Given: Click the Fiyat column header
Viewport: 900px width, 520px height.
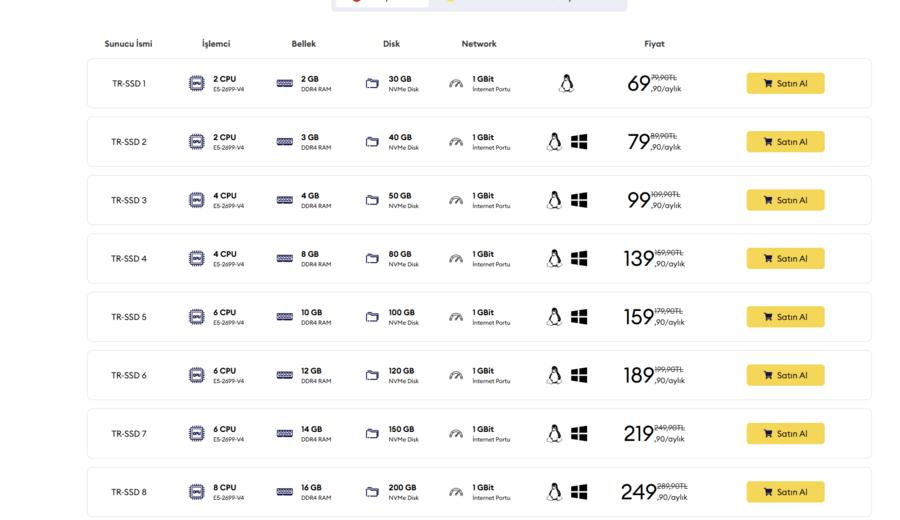Looking at the screenshot, I should point(654,44).
